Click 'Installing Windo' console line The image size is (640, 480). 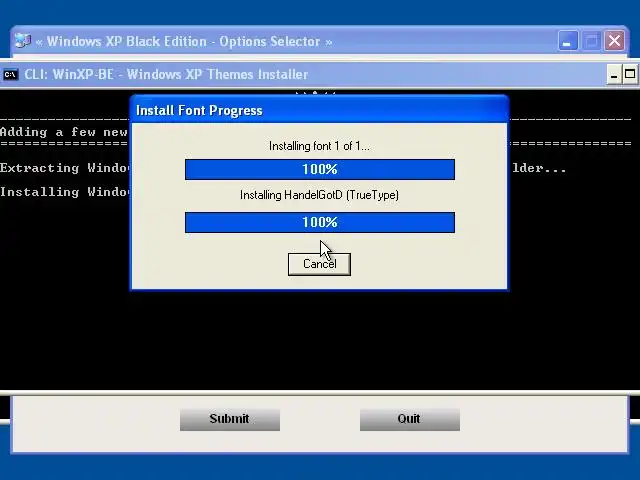(x=65, y=192)
